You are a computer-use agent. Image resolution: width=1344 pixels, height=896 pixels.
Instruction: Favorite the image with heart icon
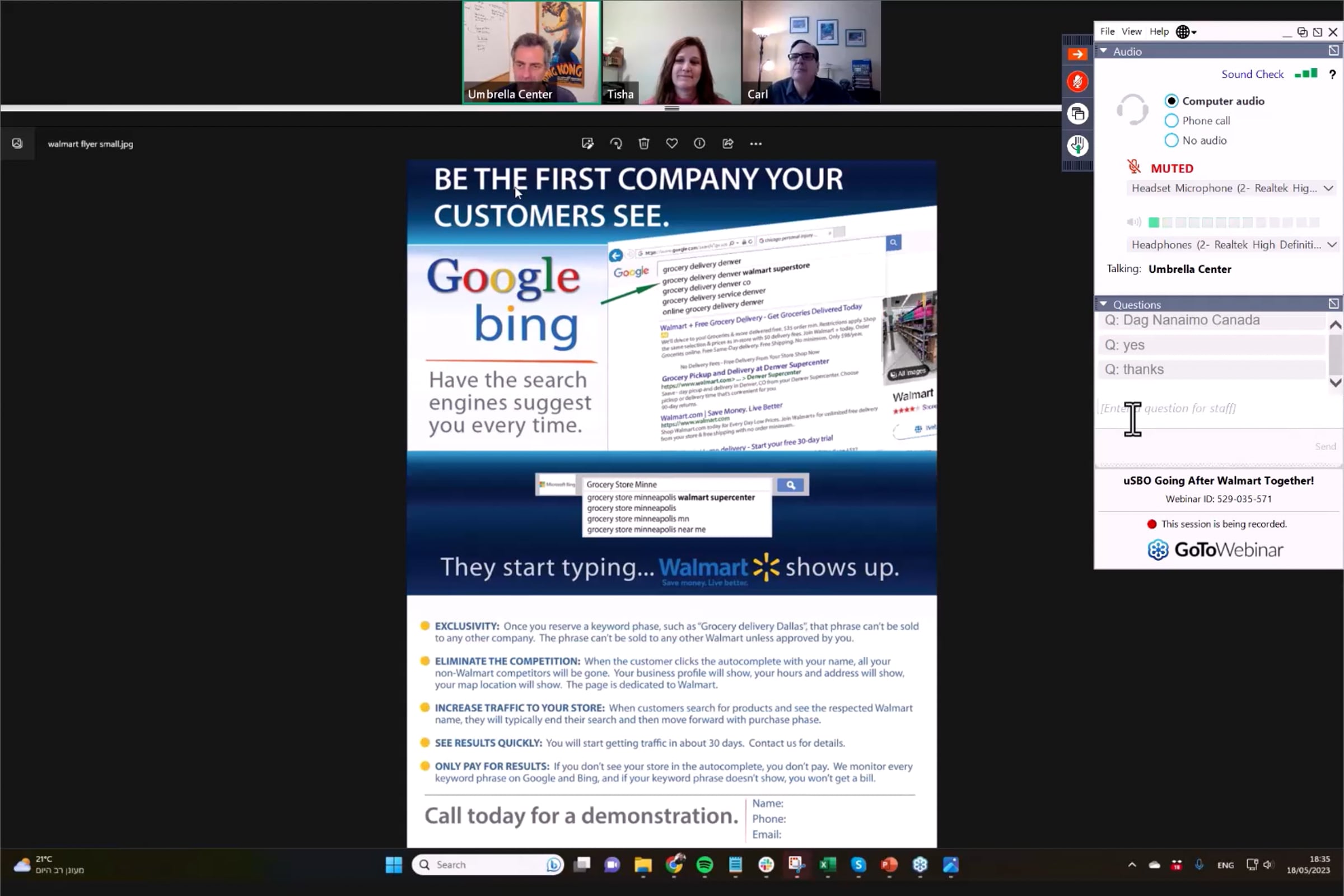(x=671, y=144)
